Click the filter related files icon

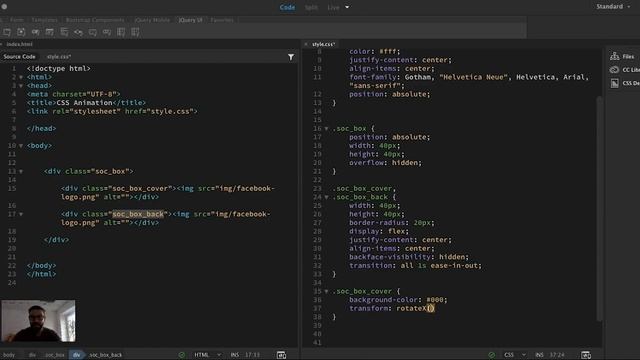pyautogui.click(x=291, y=57)
